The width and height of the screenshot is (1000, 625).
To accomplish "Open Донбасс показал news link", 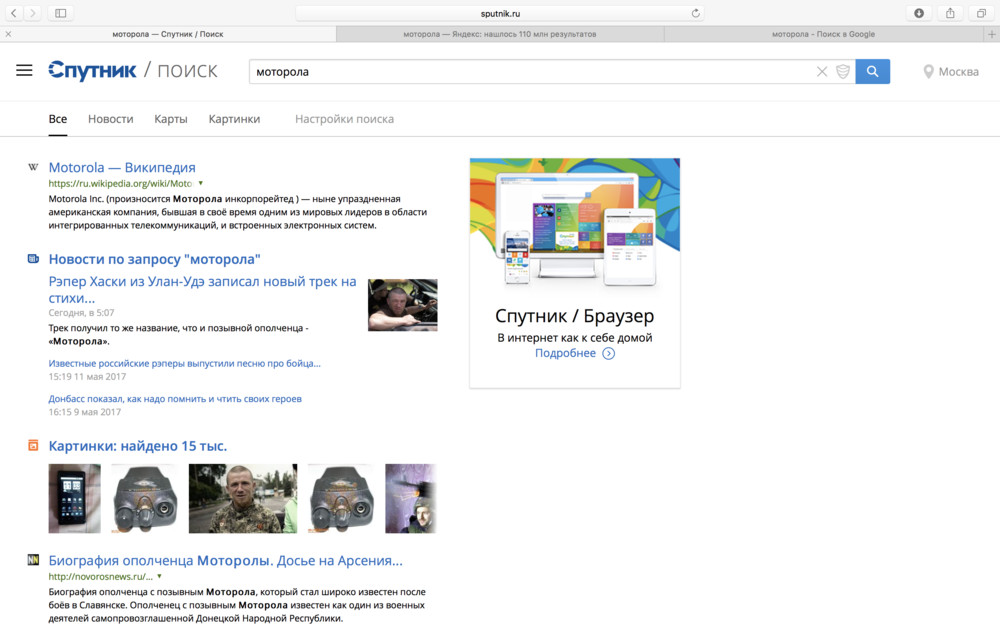I will pos(175,399).
